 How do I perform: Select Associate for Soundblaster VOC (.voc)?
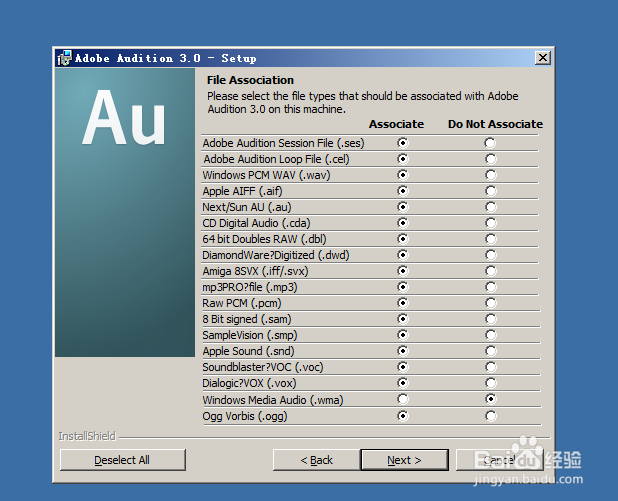click(x=403, y=367)
